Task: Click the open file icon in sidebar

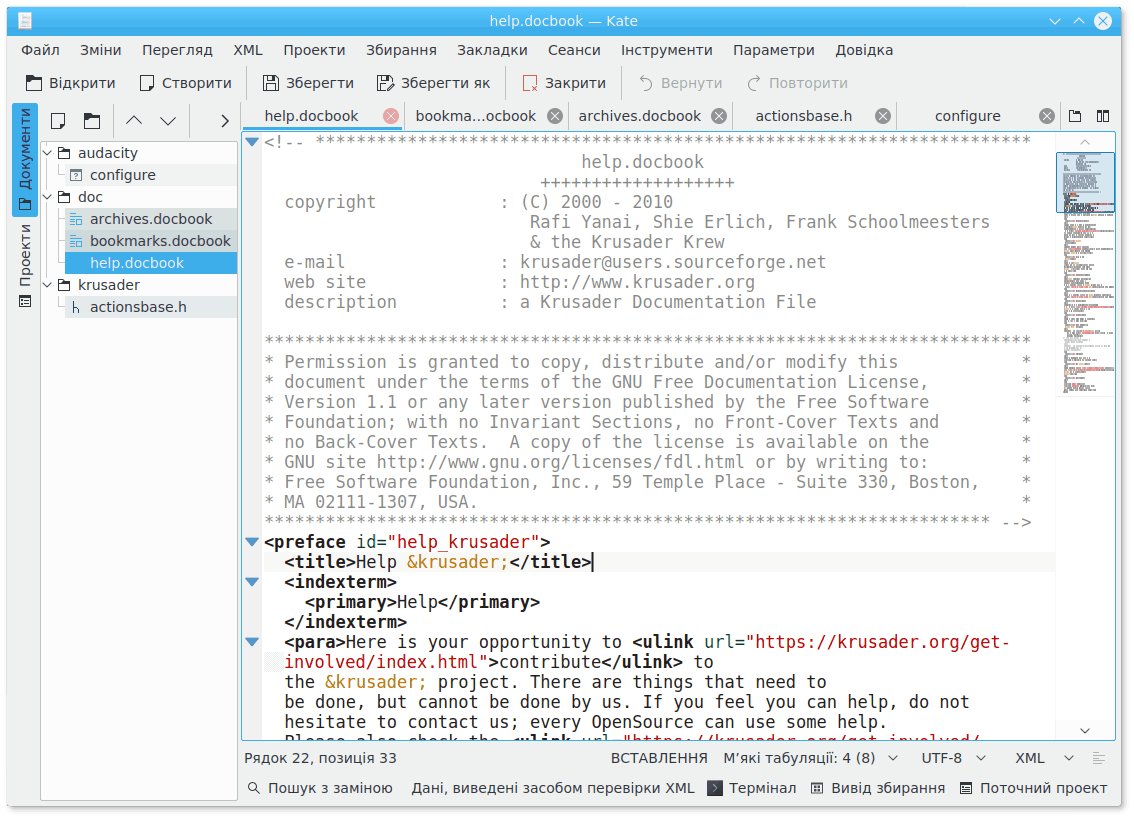Action: pyautogui.click(x=92, y=121)
